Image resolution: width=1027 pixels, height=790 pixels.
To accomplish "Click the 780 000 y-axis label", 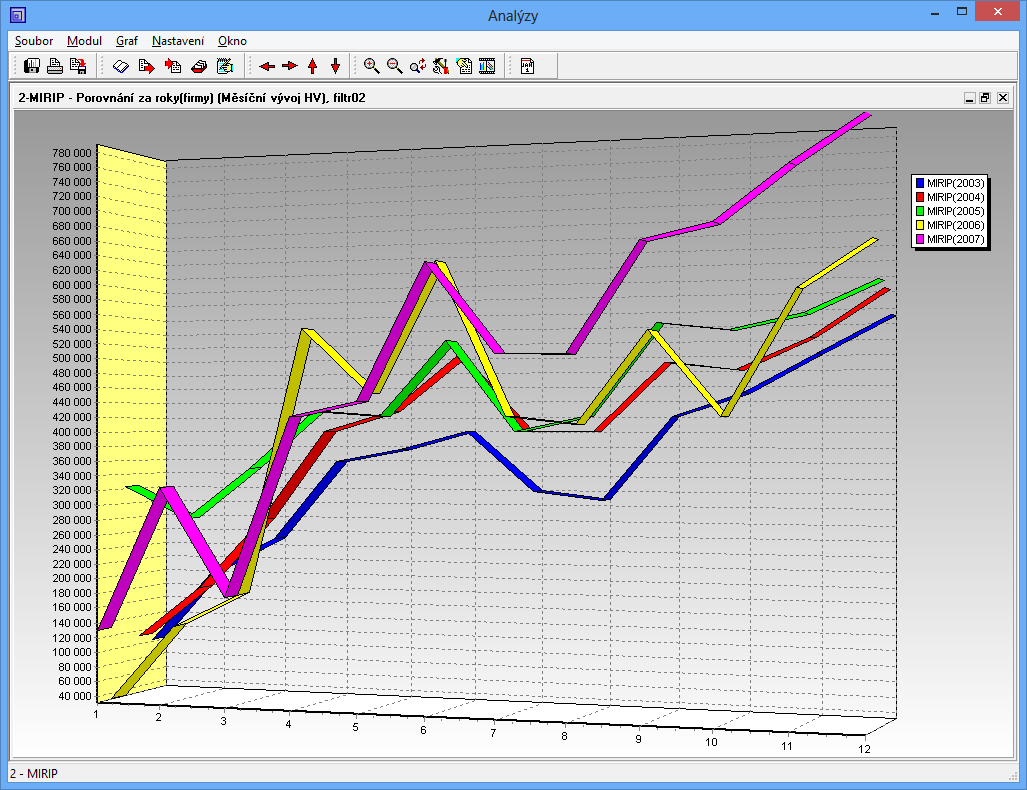I will [72, 153].
